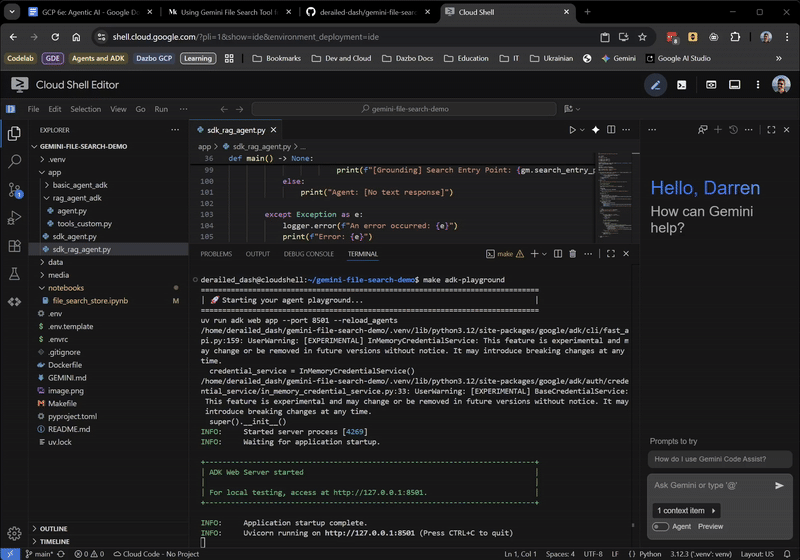The height and width of the screenshot is (560, 800).
Task: Split the editor with the split icon
Action: [611, 130]
